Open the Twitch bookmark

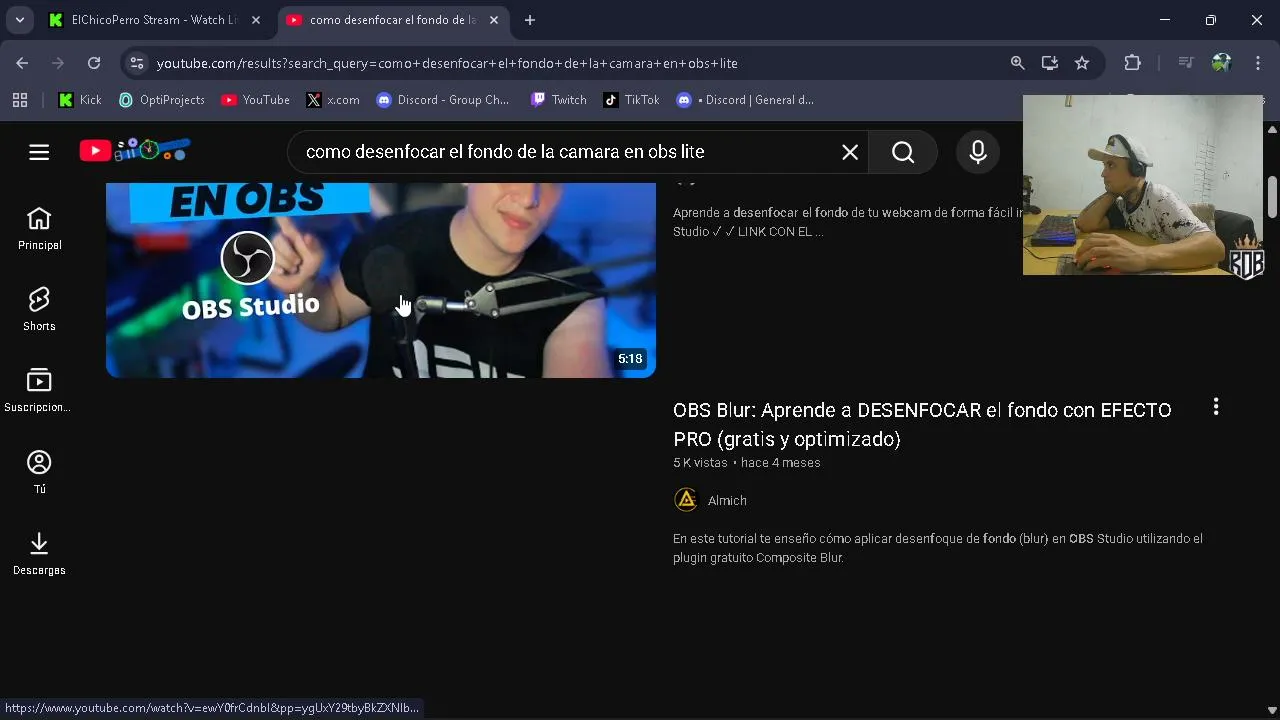pos(559,100)
